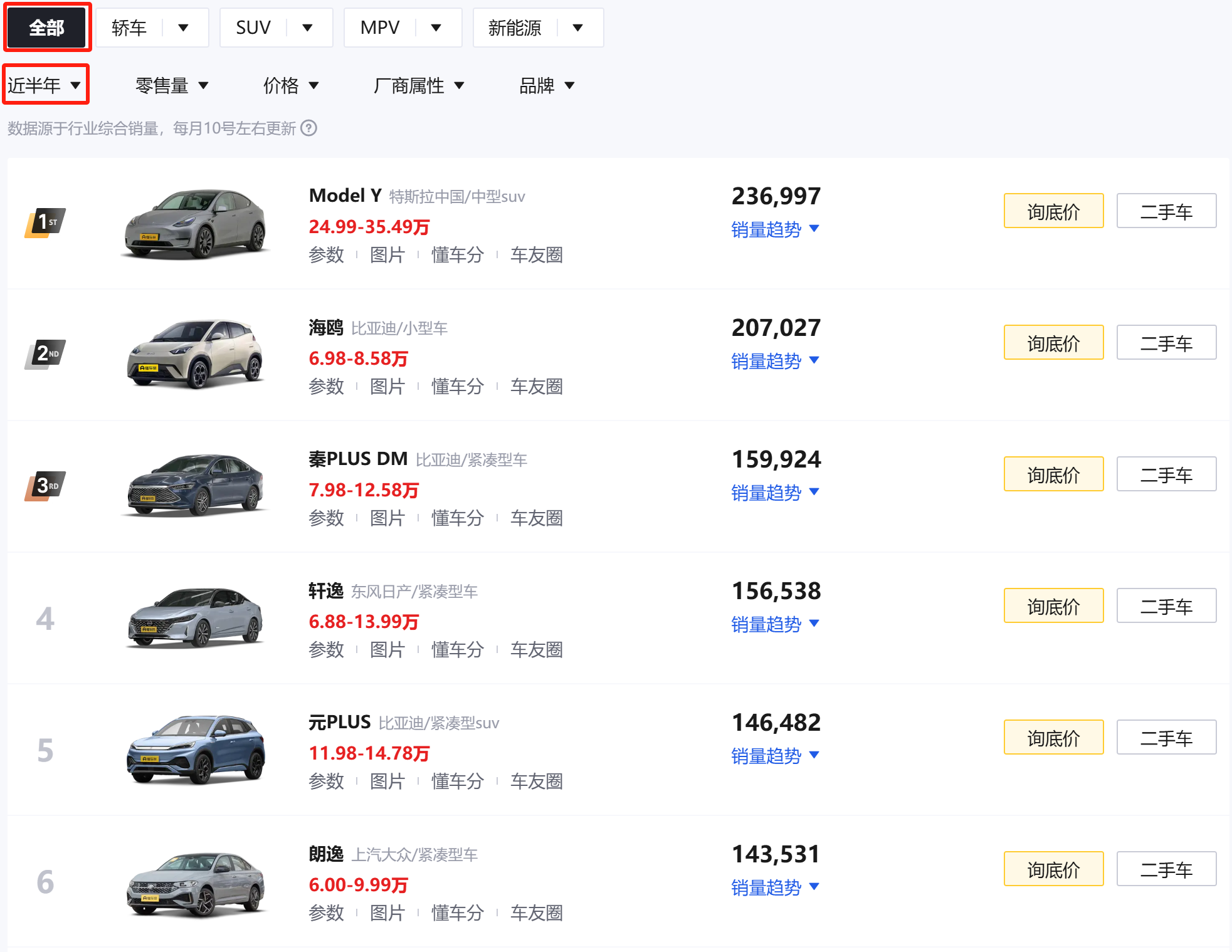Click Model Y price 24.99-35.49万
Screen dimensions: 1232x952
(369, 227)
